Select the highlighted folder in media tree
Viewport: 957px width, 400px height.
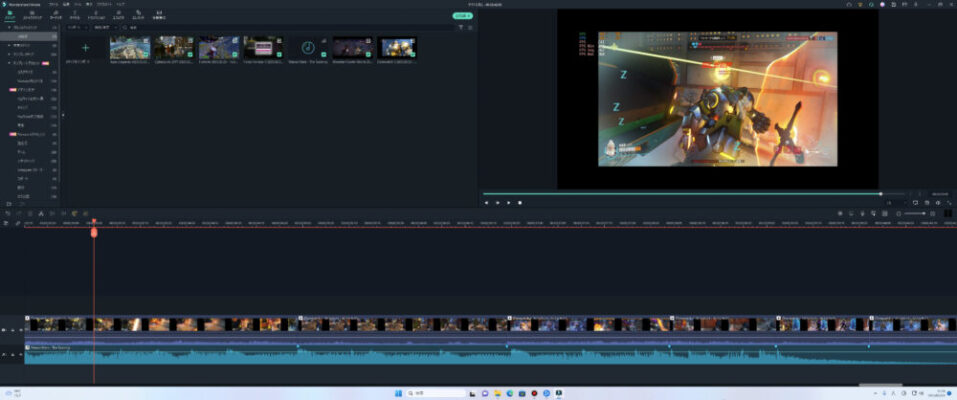pos(30,37)
